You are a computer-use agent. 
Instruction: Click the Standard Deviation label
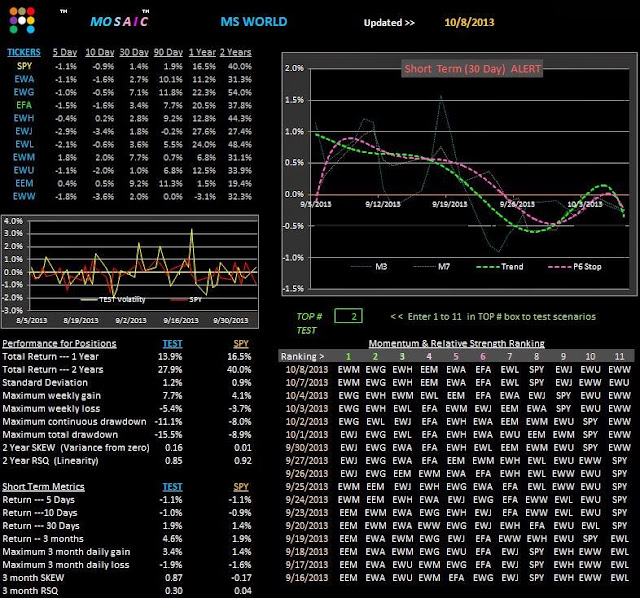(x=45, y=383)
